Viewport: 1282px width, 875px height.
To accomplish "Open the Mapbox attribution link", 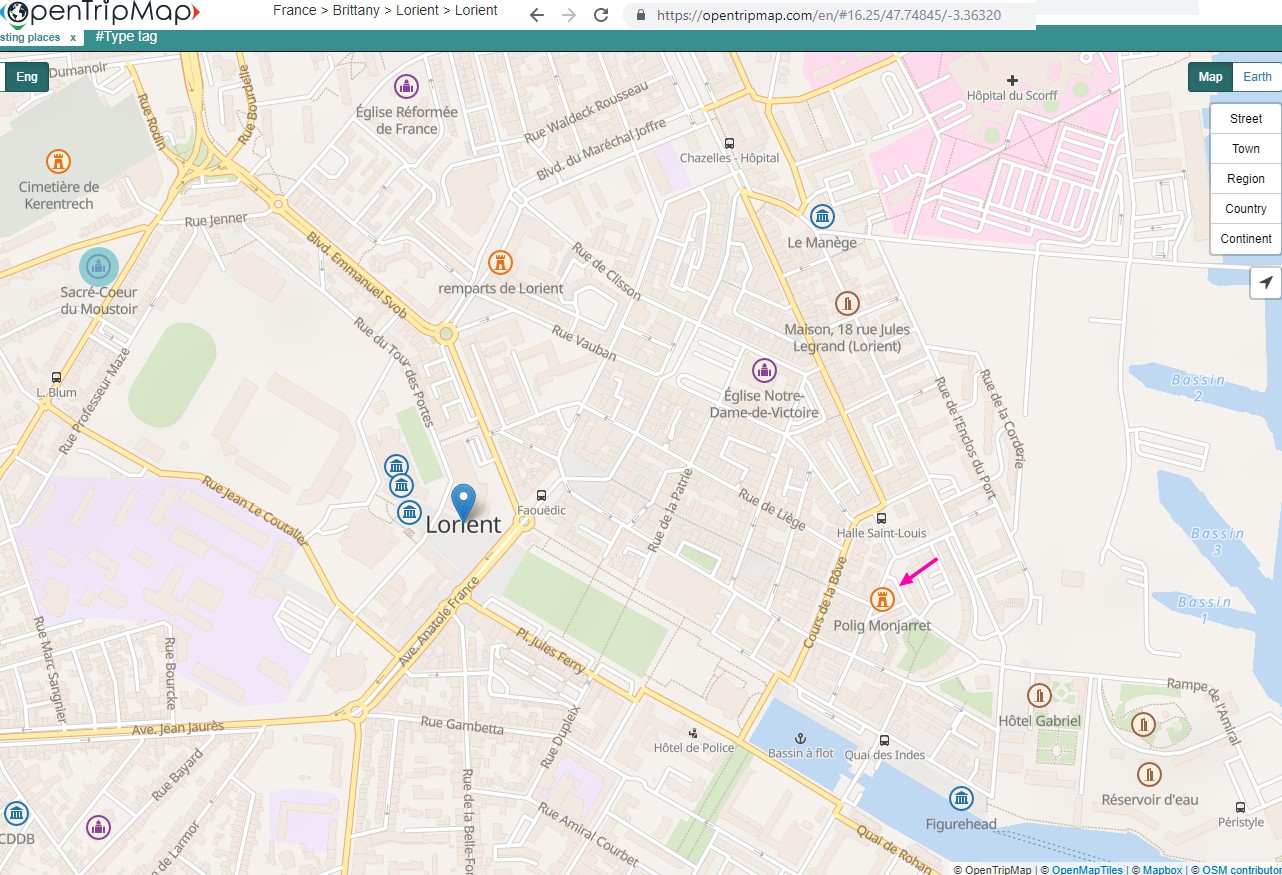I will click(1162, 869).
